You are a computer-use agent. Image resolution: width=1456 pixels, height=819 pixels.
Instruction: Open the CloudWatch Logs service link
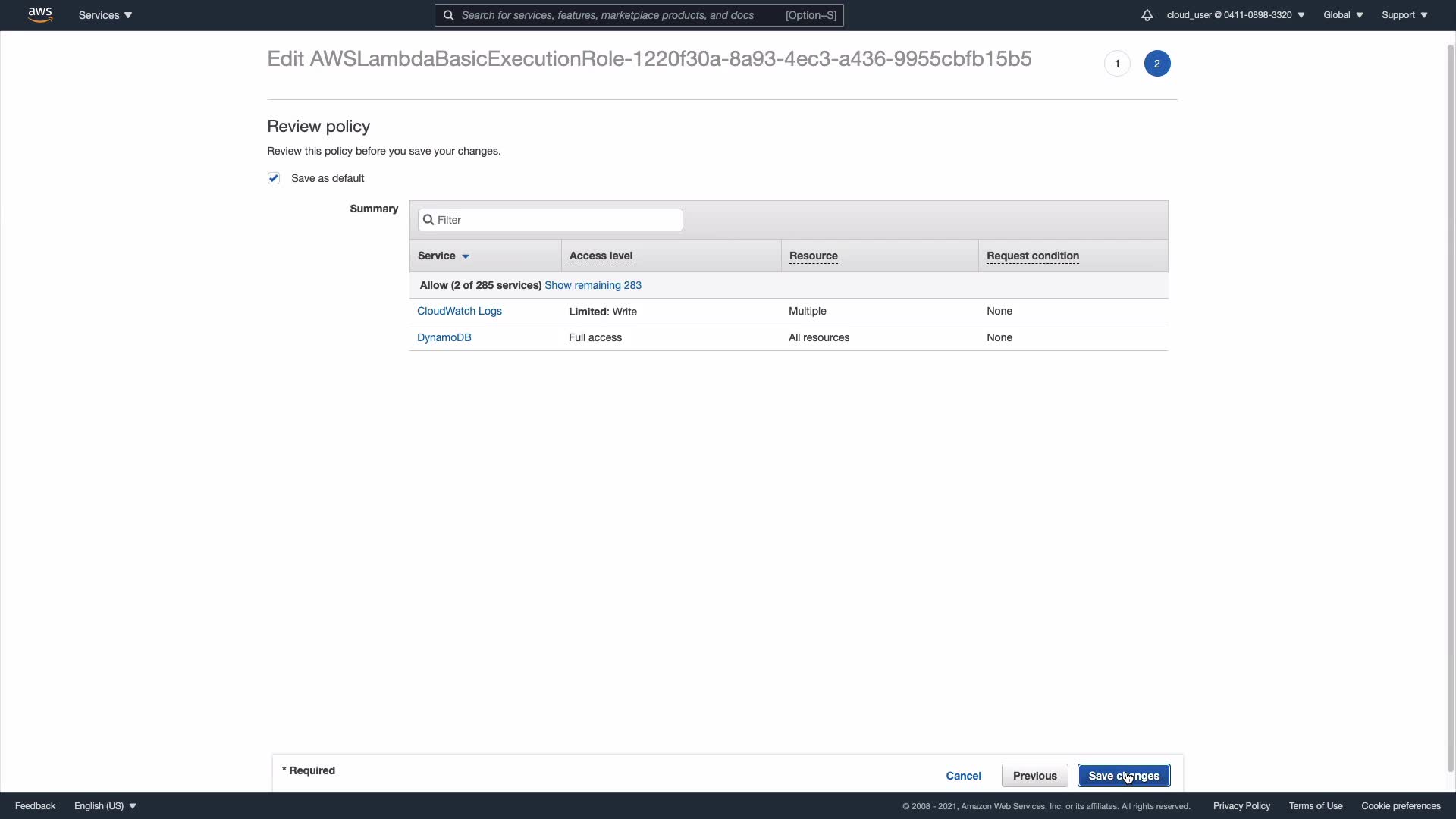(x=459, y=311)
